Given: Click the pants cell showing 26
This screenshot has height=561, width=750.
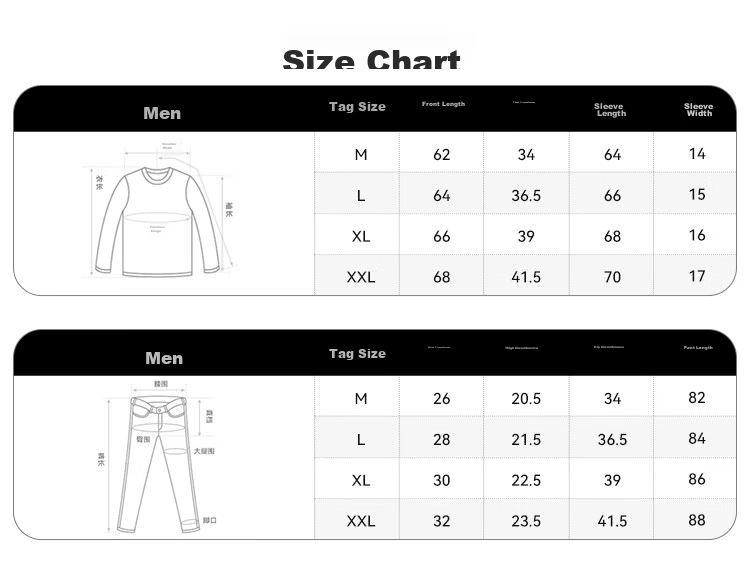Looking at the screenshot, I should pos(441,398).
